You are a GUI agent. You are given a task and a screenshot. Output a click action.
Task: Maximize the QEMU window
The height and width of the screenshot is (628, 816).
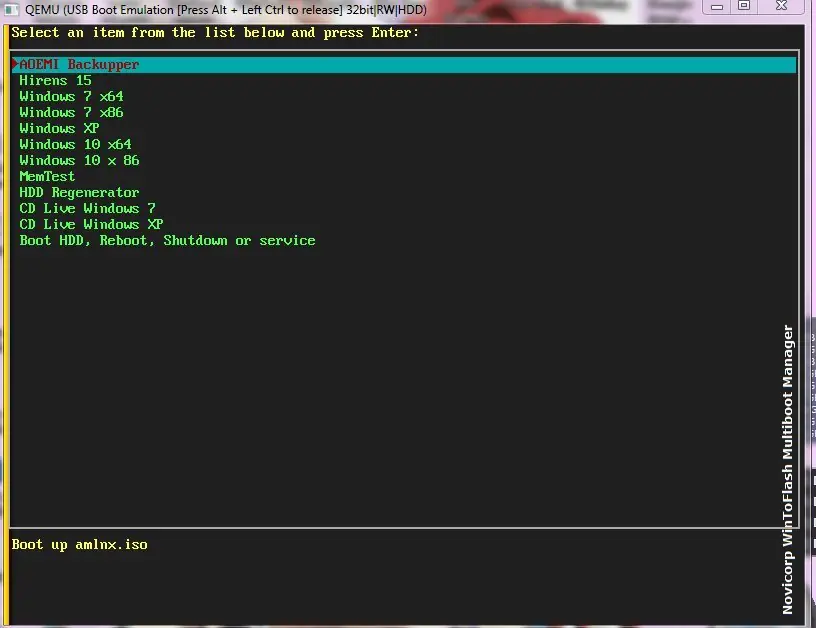pyautogui.click(x=744, y=6)
